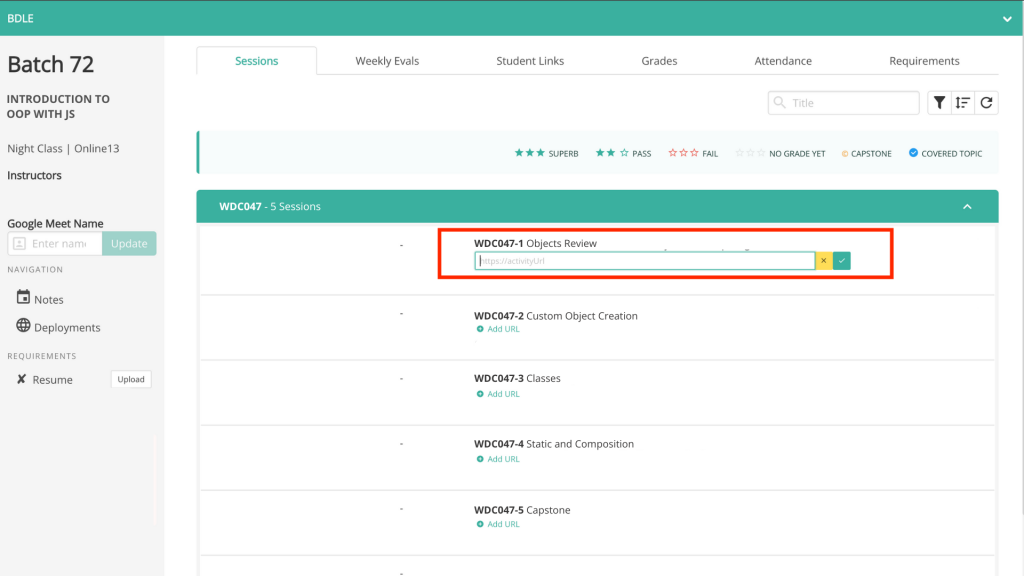The height and width of the screenshot is (576, 1024).
Task: Click the refresh icon in toolbar
Action: point(986,103)
